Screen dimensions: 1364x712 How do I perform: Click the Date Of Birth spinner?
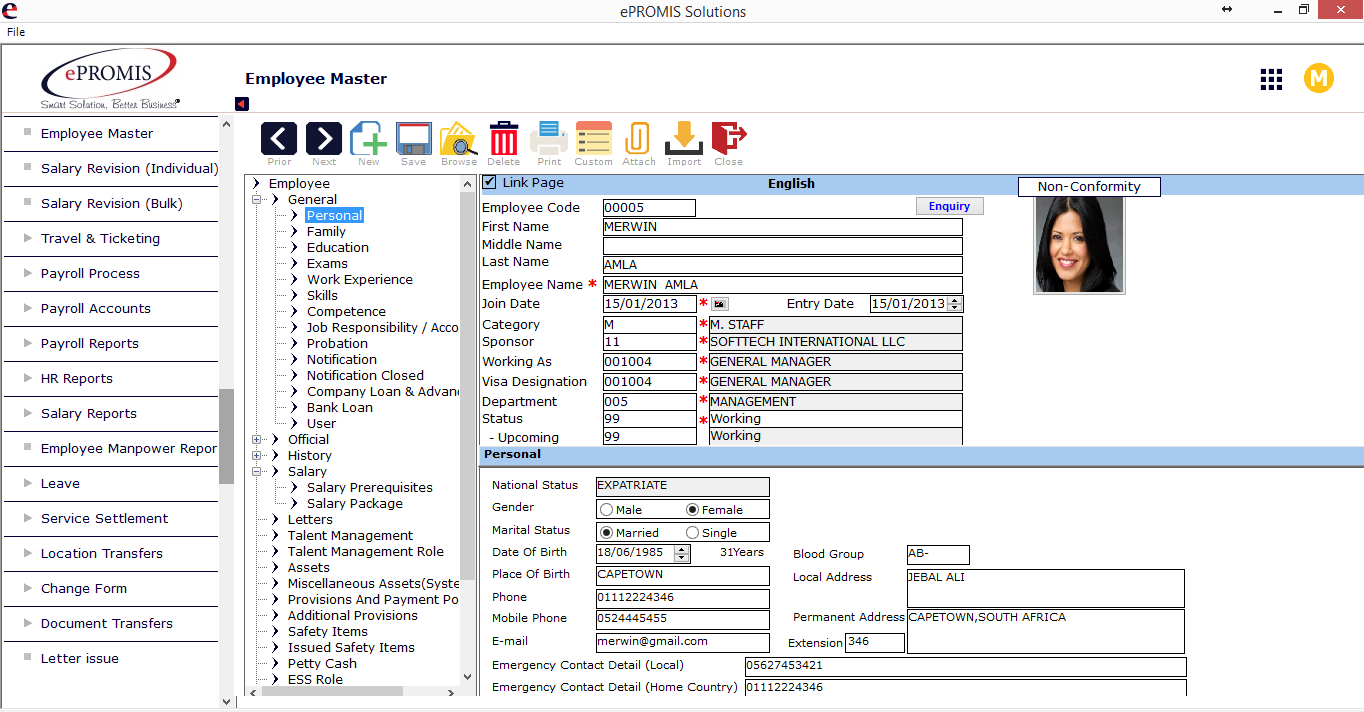coord(682,553)
